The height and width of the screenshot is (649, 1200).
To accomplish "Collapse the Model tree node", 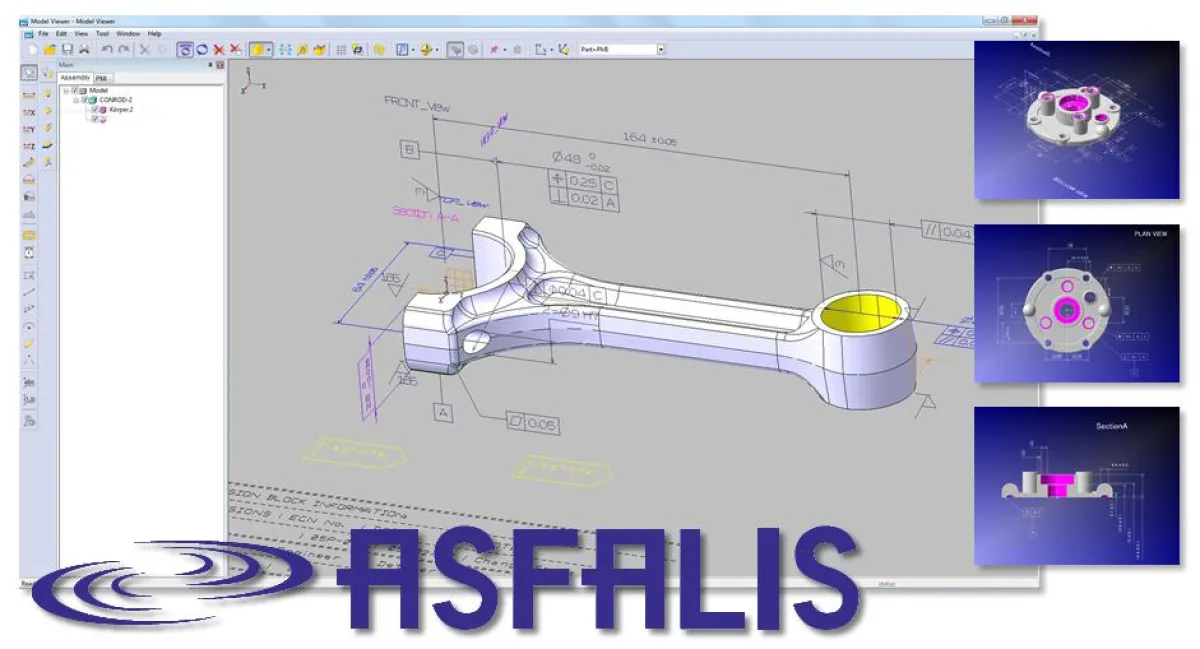I will coord(66,92).
